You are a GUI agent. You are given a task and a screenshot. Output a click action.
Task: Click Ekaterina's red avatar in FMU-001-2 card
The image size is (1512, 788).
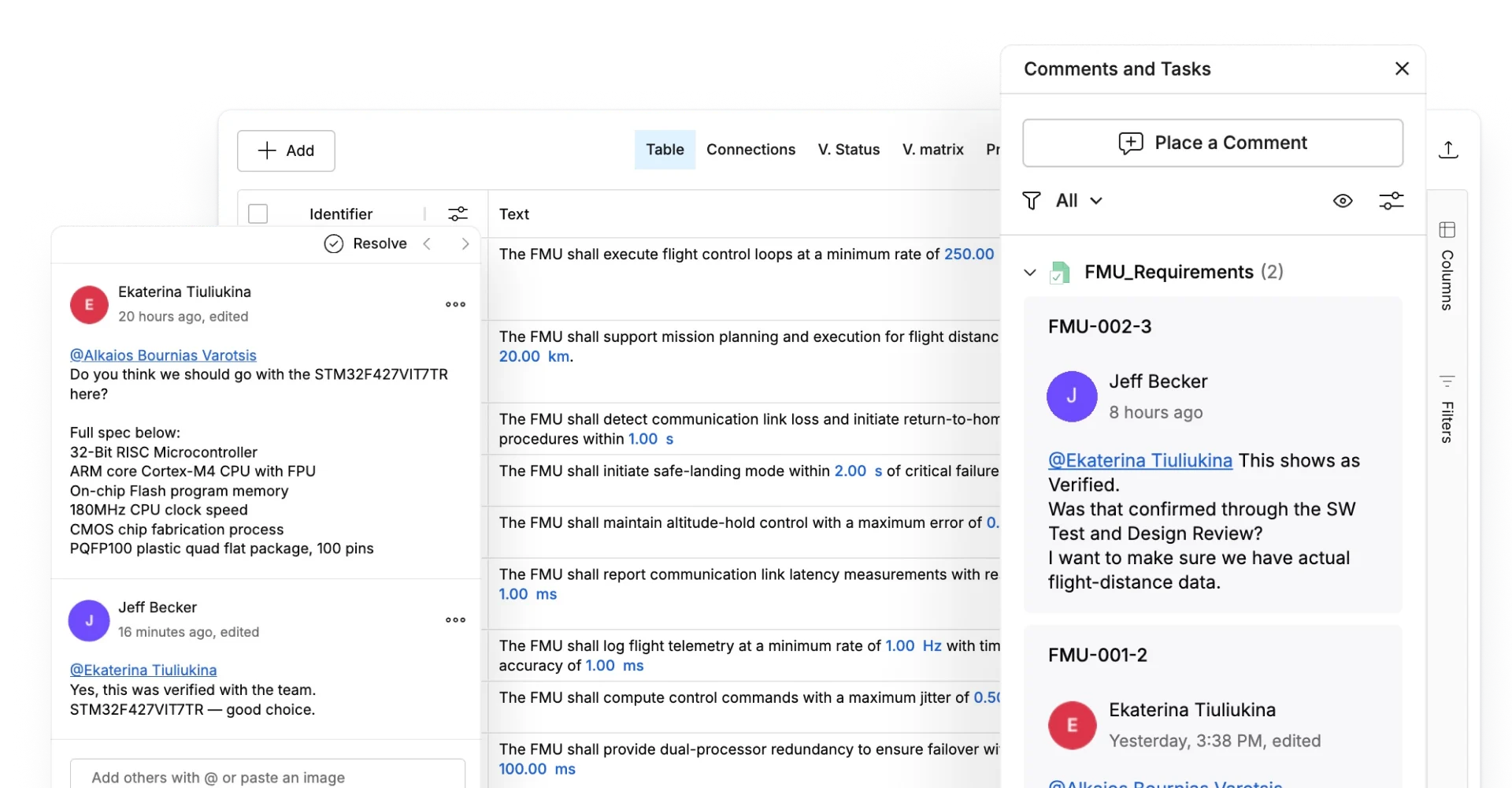(x=1072, y=725)
